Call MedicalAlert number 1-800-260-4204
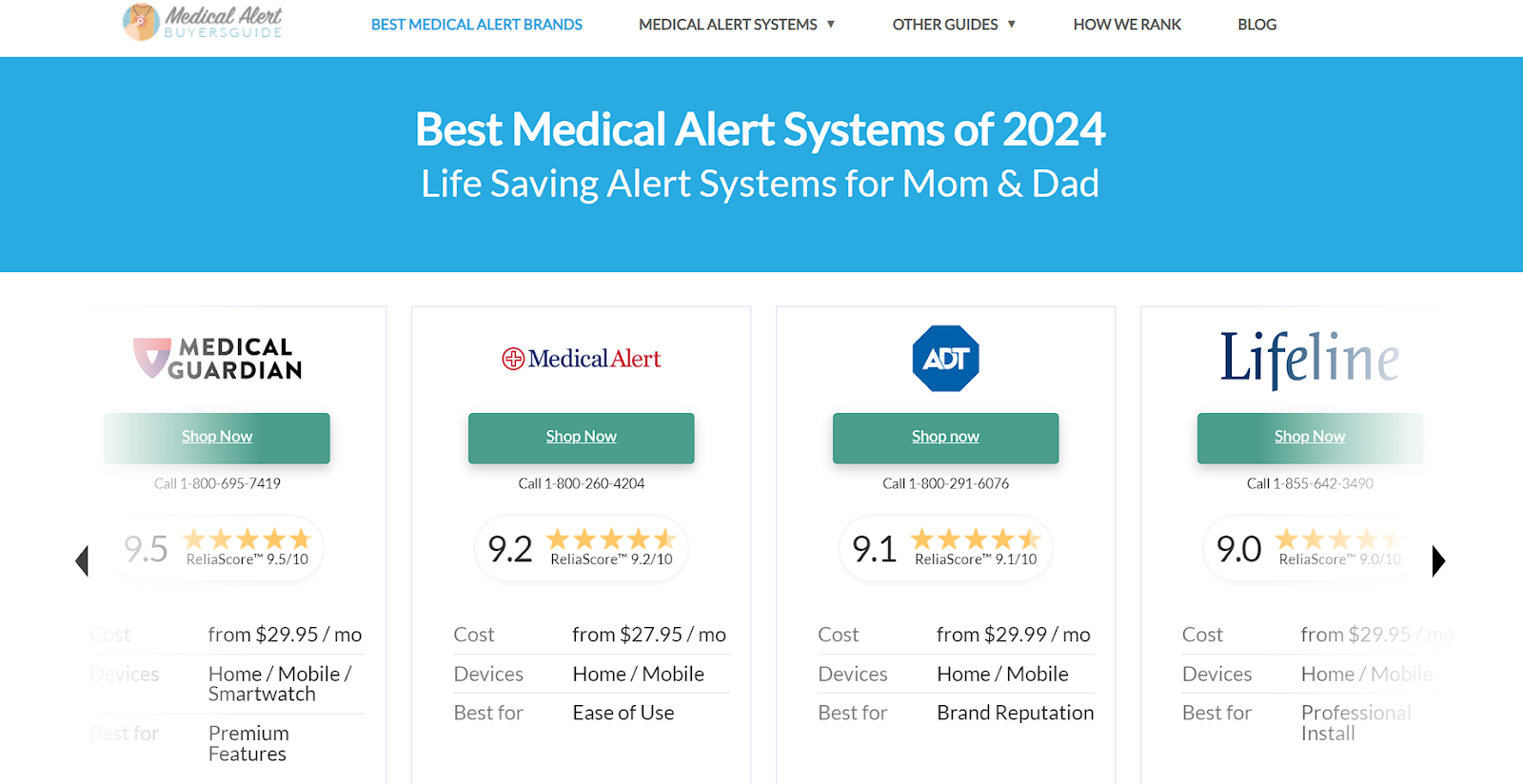The height and width of the screenshot is (784, 1523). tap(582, 483)
